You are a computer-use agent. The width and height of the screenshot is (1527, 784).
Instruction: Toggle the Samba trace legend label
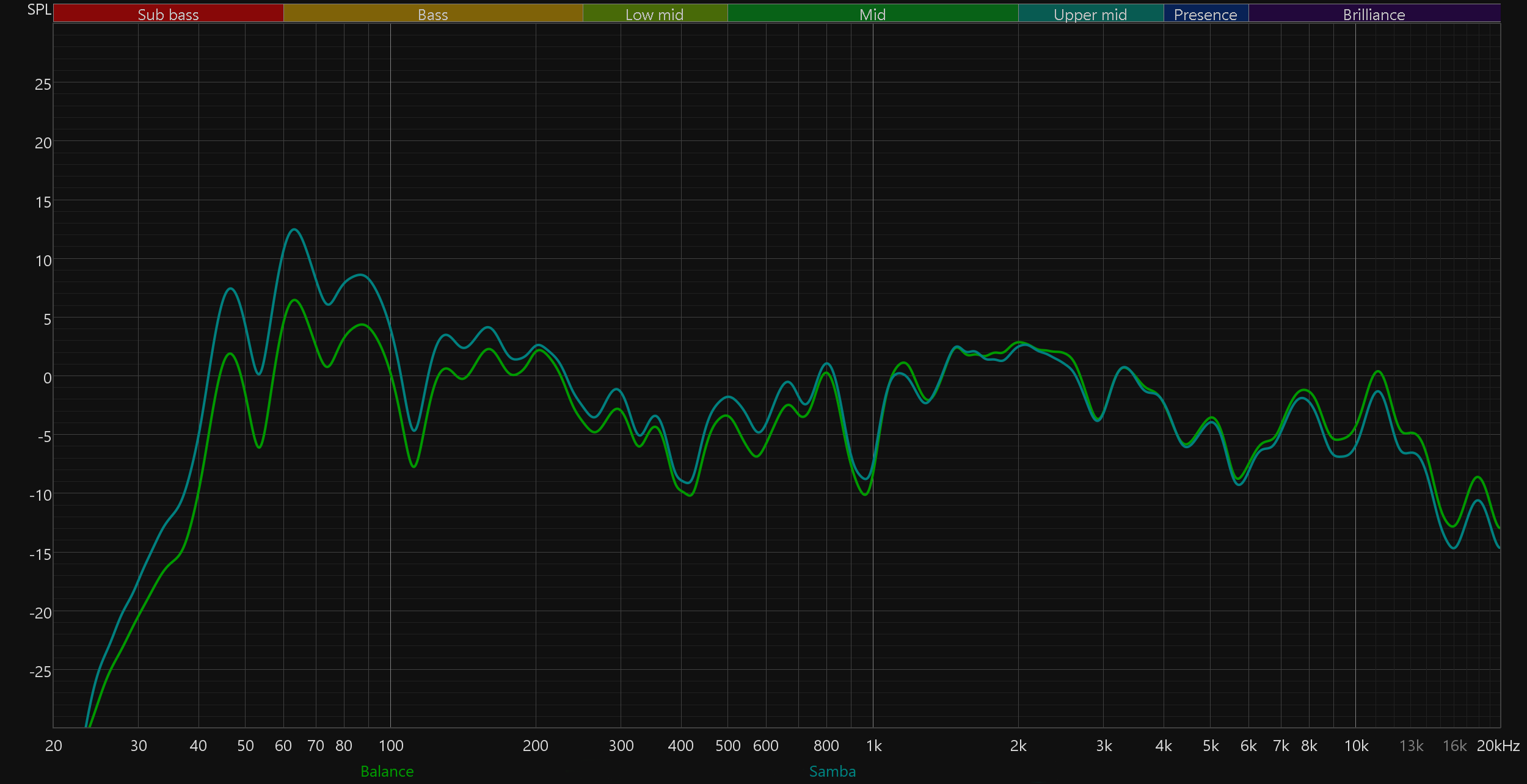pos(832,771)
